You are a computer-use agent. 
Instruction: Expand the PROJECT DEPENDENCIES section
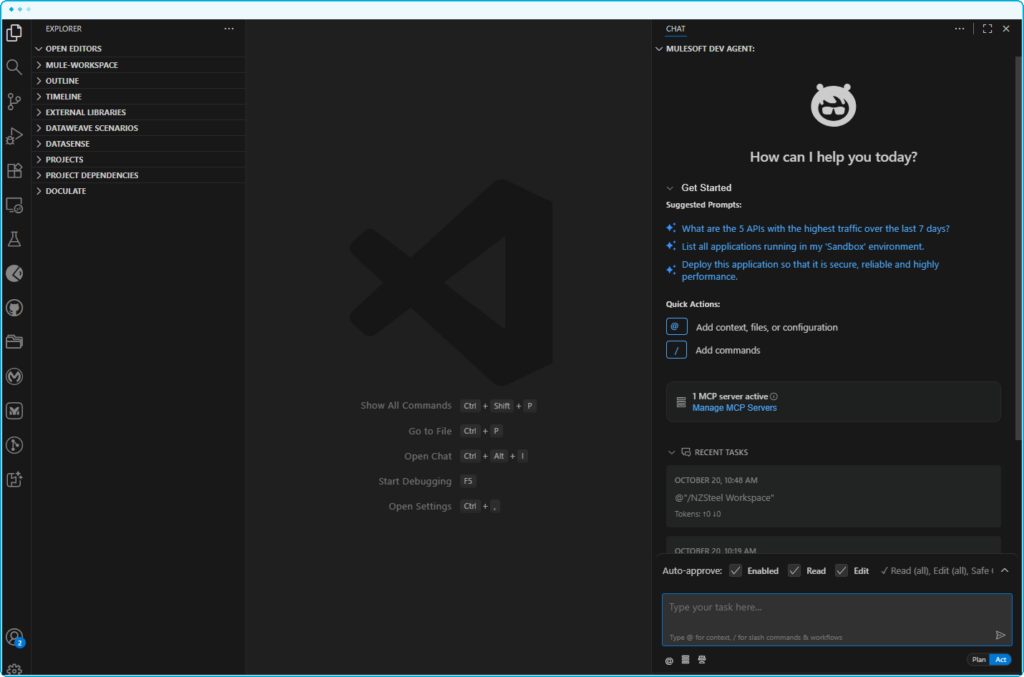(x=138, y=175)
